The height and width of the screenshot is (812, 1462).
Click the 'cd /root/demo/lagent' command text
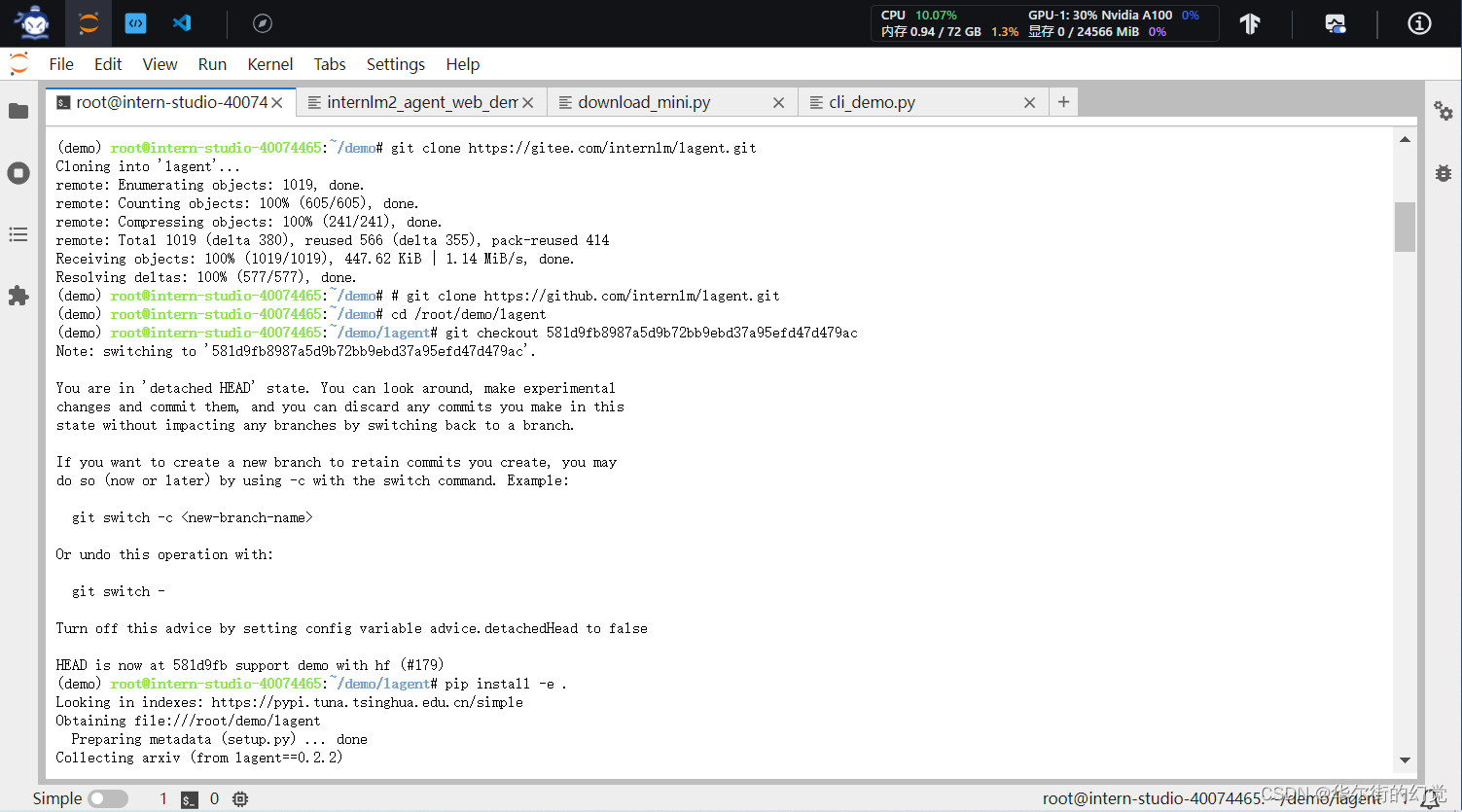point(468,314)
